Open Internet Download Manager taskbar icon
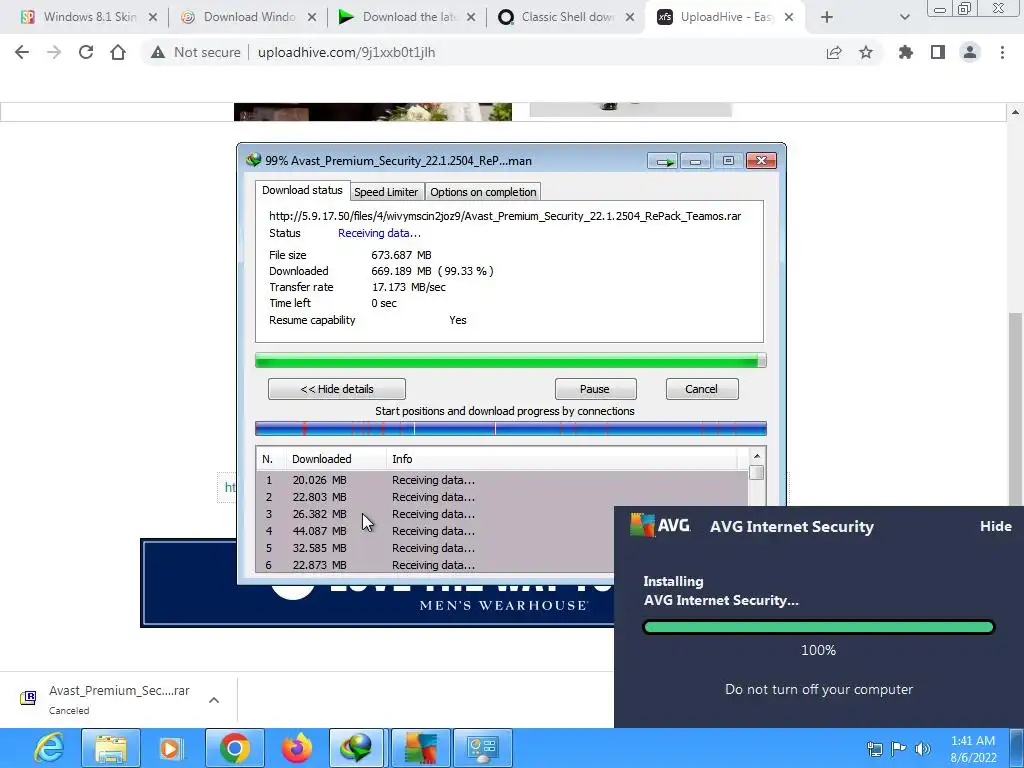 (x=358, y=748)
